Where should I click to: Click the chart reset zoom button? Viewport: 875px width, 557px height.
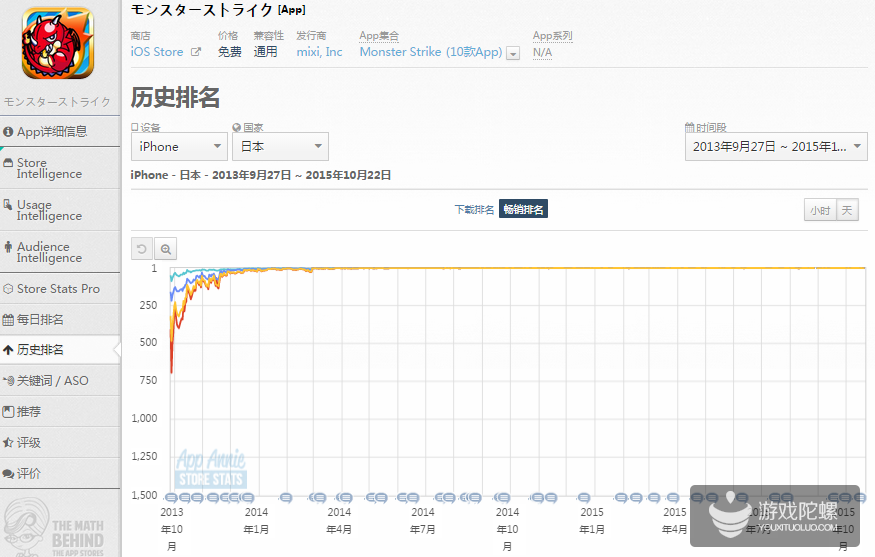point(142,249)
